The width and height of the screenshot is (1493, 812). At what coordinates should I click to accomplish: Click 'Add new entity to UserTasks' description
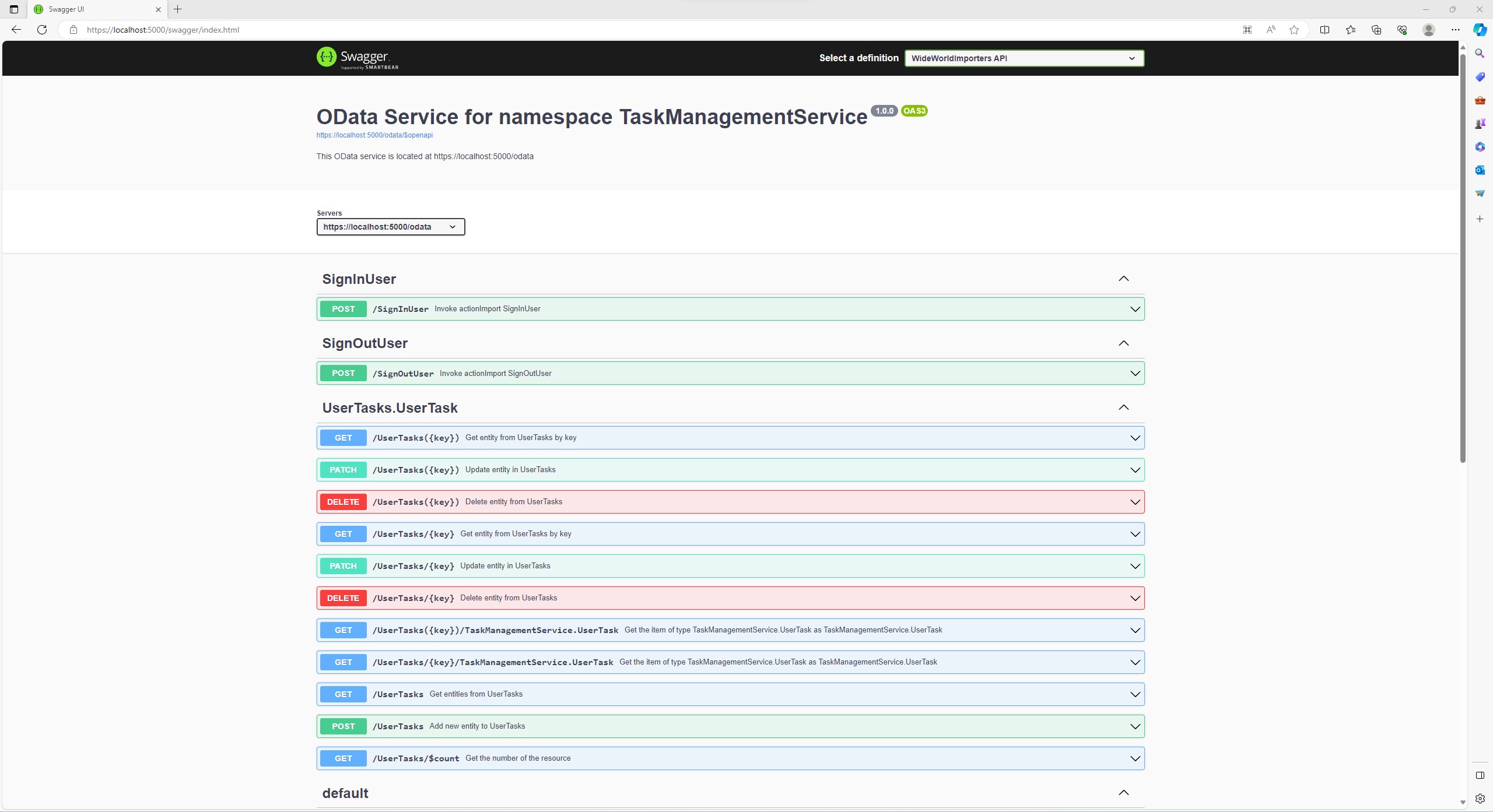477,726
